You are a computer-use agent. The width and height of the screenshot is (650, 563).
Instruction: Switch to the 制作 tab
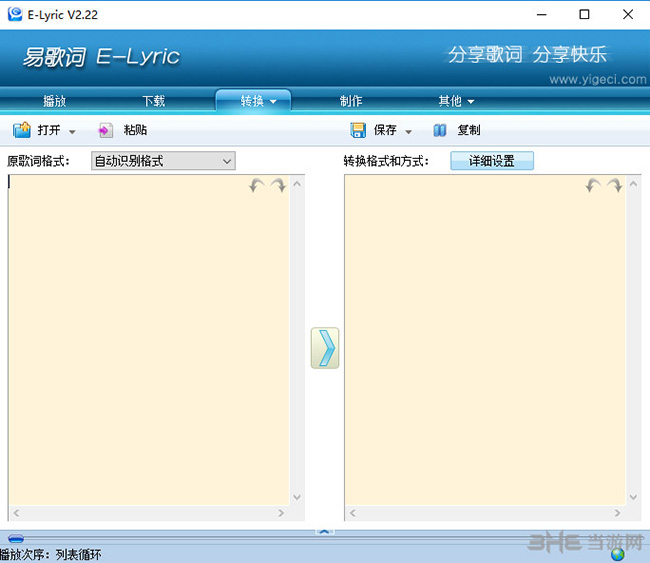pos(351,101)
